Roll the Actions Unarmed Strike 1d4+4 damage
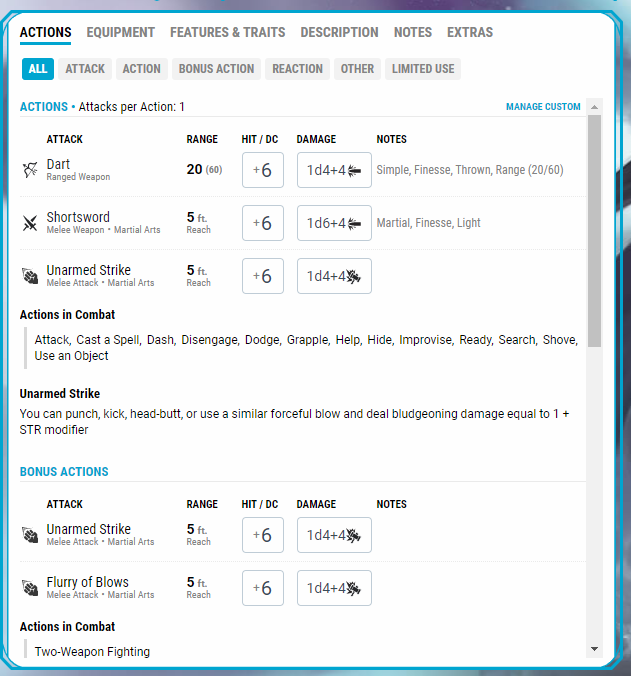Viewport: 631px width, 676px height. (334, 276)
